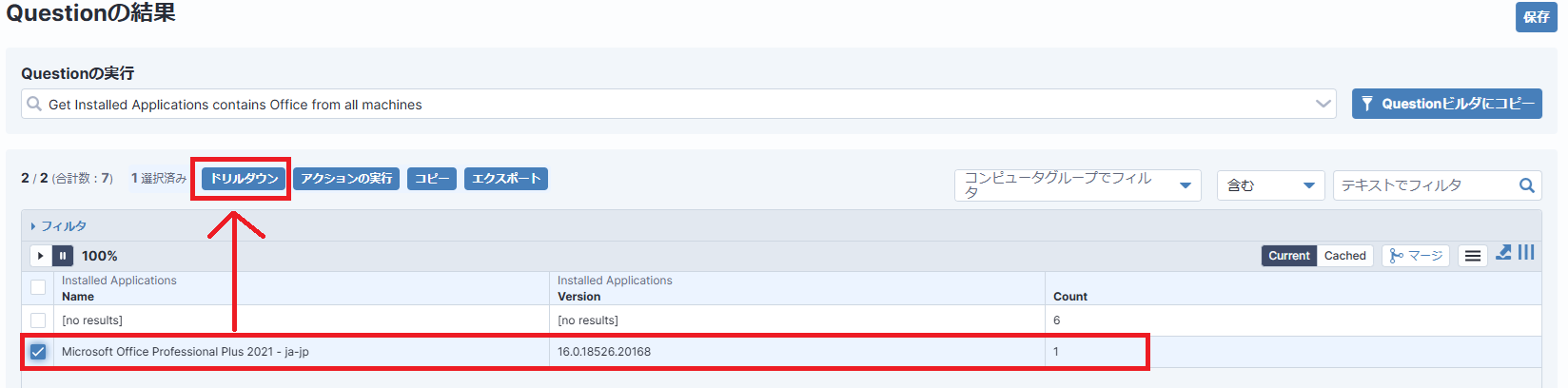Click the Questionビルダにコピー button
1568x388 pixels.
[1446, 104]
